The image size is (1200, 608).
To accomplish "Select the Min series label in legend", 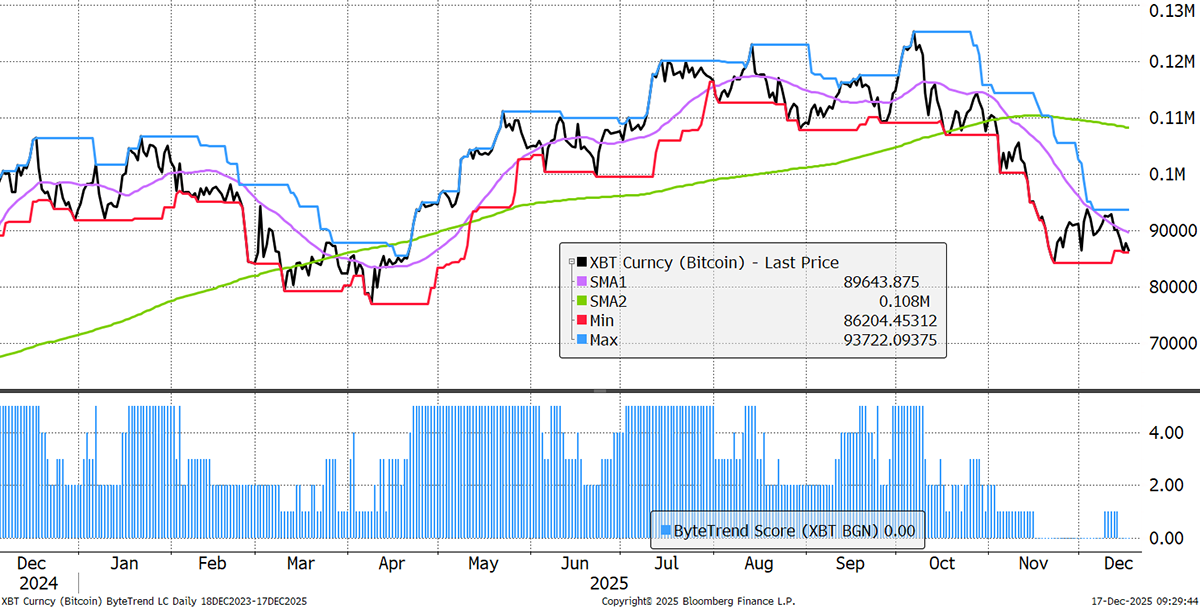I will click(x=600, y=322).
